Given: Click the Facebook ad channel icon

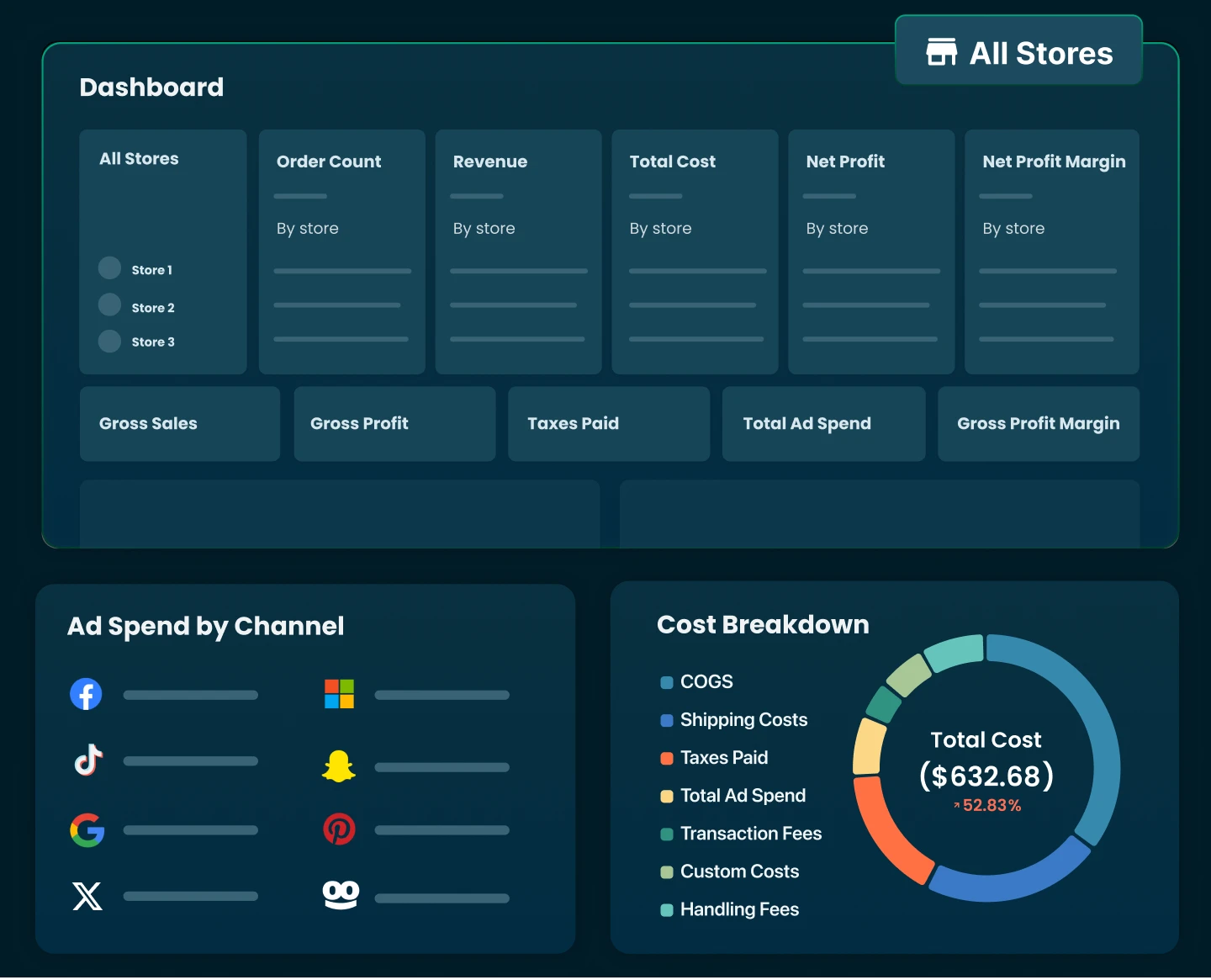Looking at the screenshot, I should pos(86,694).
